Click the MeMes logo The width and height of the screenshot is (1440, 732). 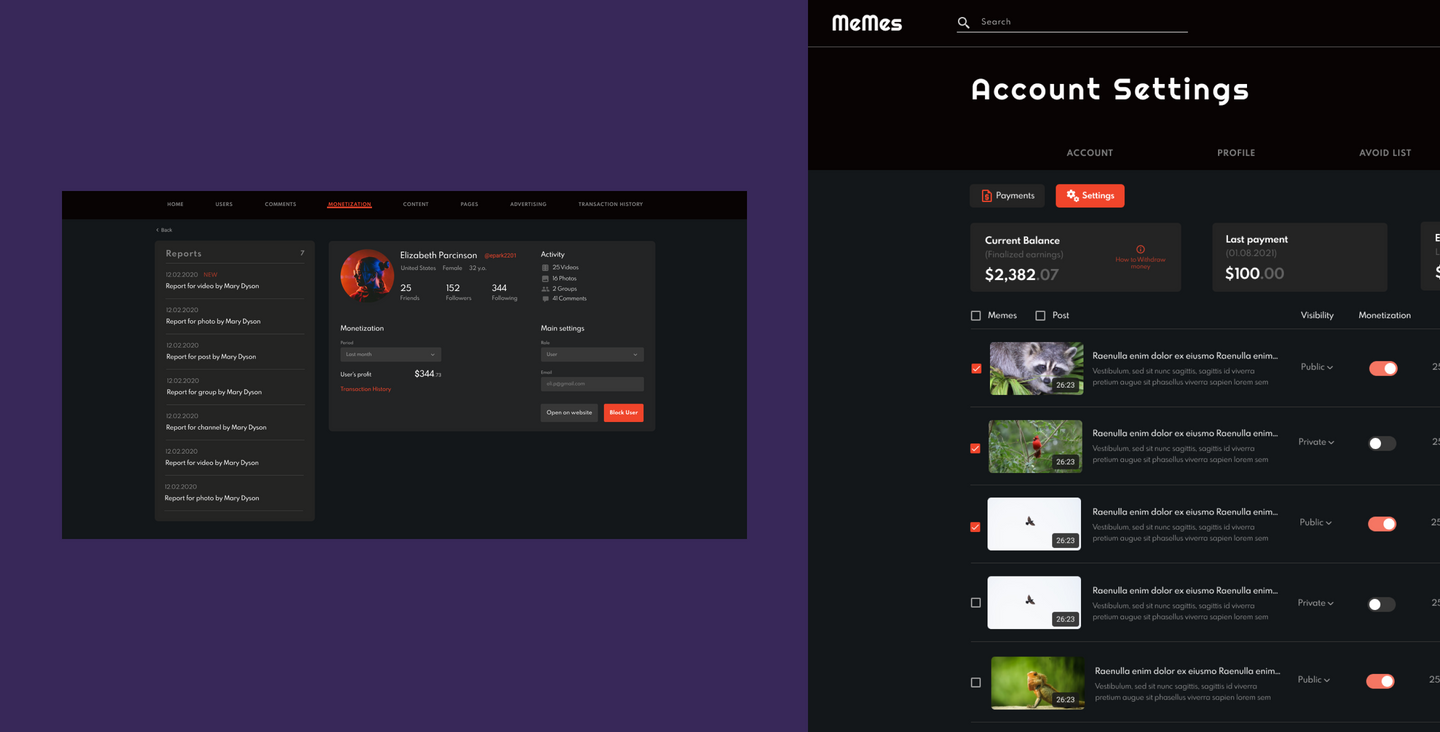[x=867, y=23]
